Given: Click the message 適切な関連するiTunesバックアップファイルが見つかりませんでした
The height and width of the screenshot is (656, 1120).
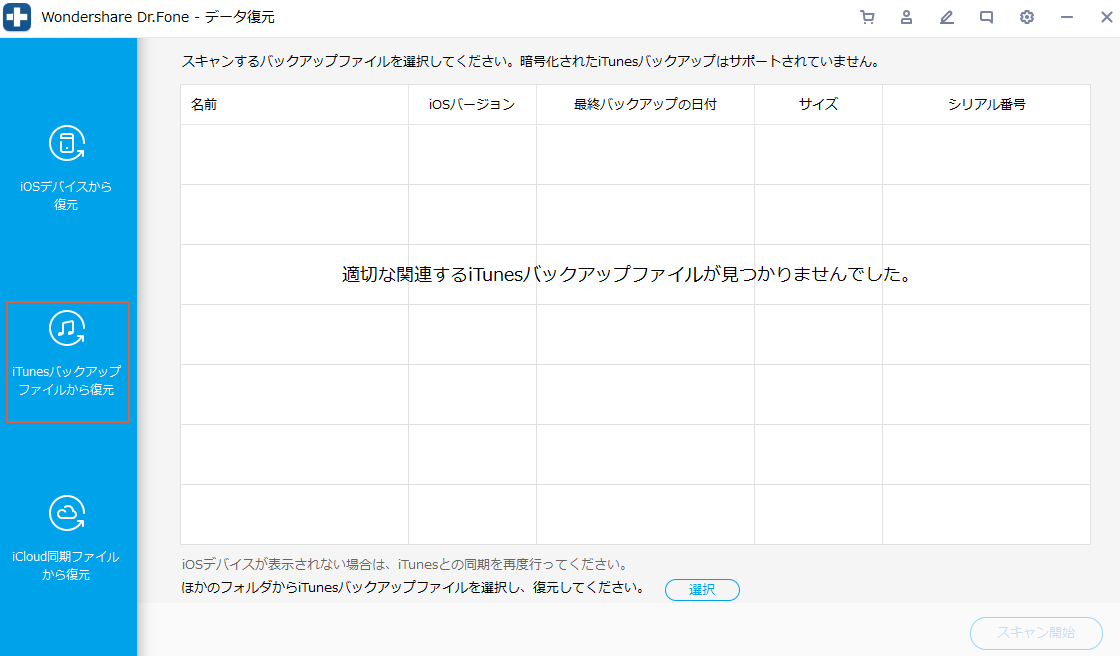Looking at the screenshot, I should (x=626, y=274).
